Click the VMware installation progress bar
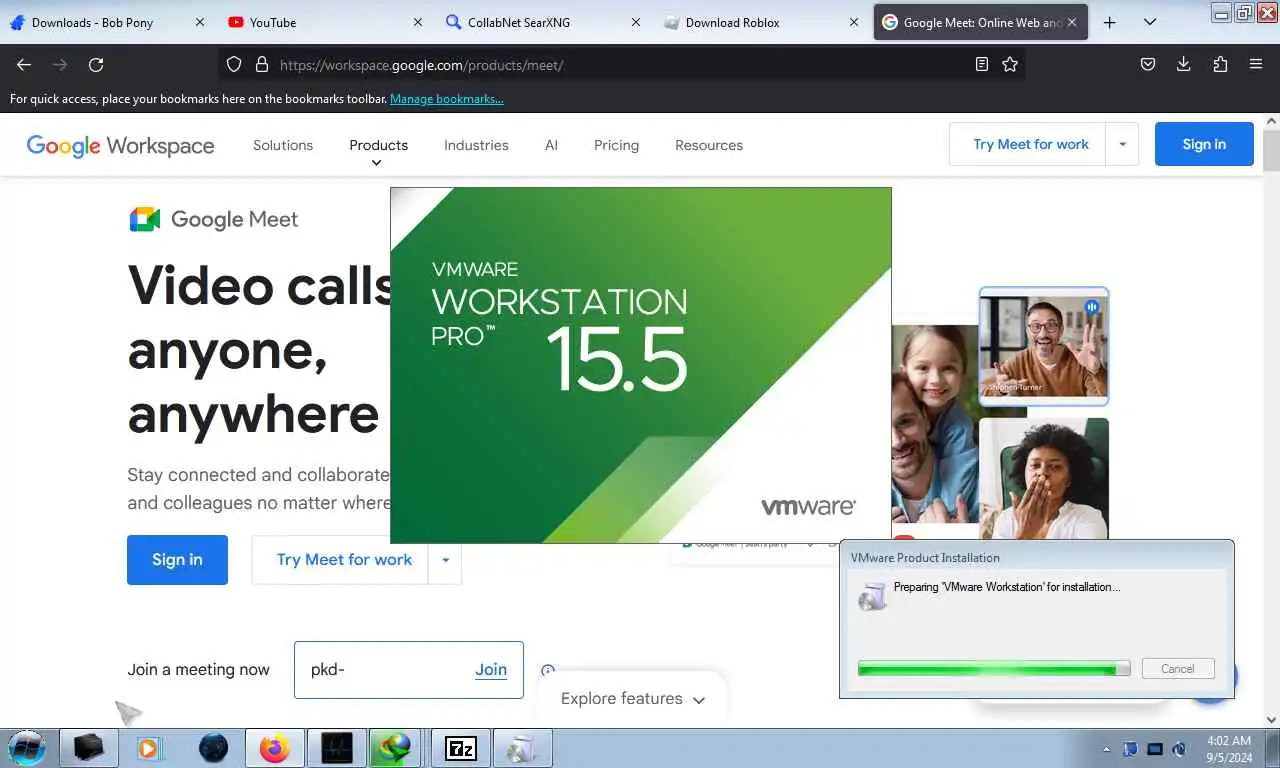The image size is (1280, 768). [x=994, y=669]
